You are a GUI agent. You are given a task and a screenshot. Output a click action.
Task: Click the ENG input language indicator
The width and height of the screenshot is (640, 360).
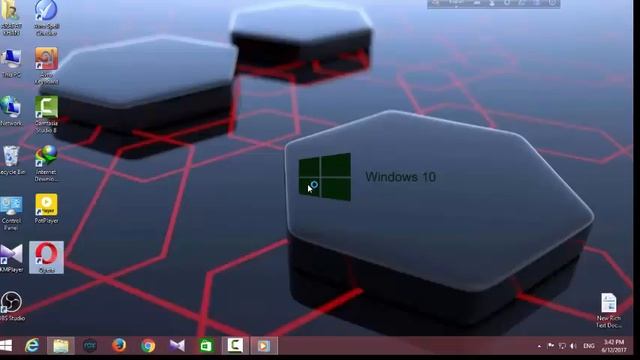(589, 346)
